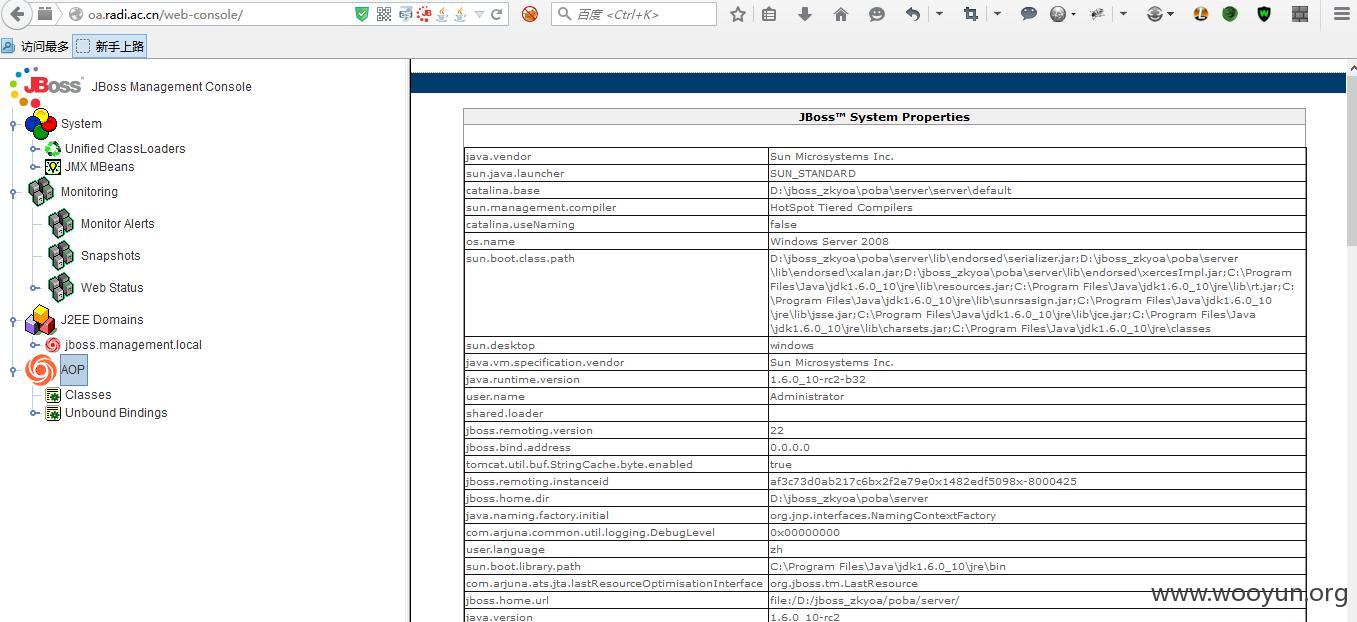
Task: Open the downloads arrow icon
Action: point(805,14)
